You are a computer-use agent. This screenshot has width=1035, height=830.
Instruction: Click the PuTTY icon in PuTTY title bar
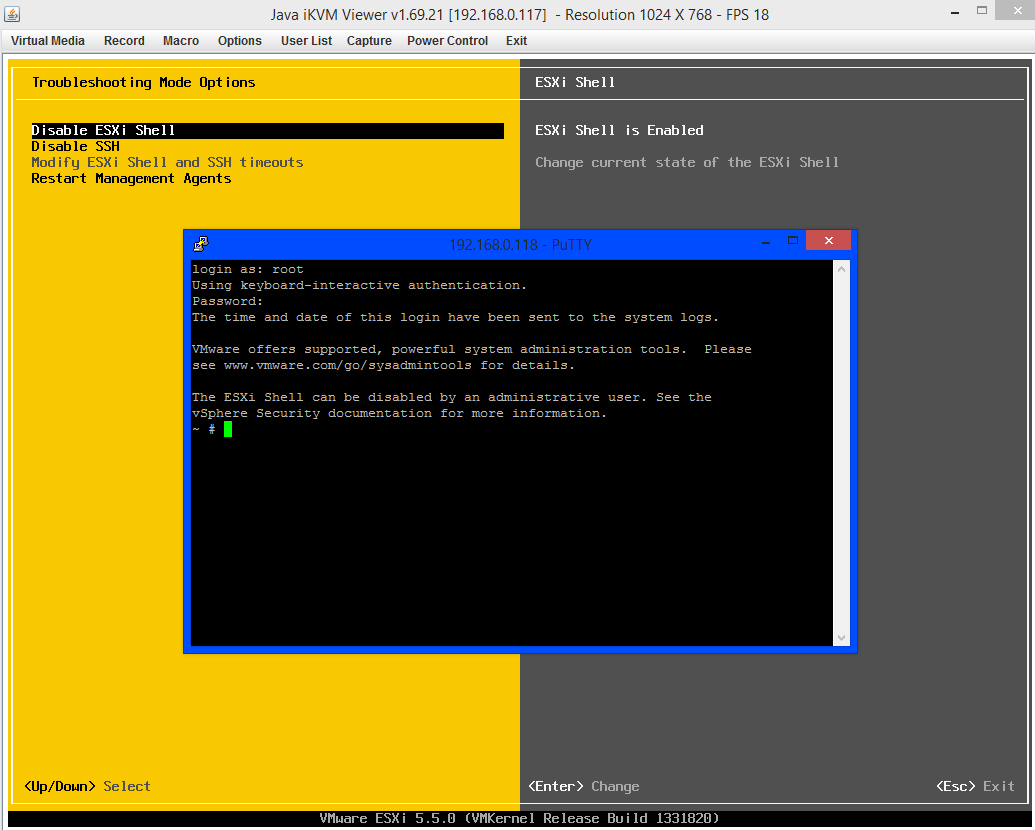[201, 244]
